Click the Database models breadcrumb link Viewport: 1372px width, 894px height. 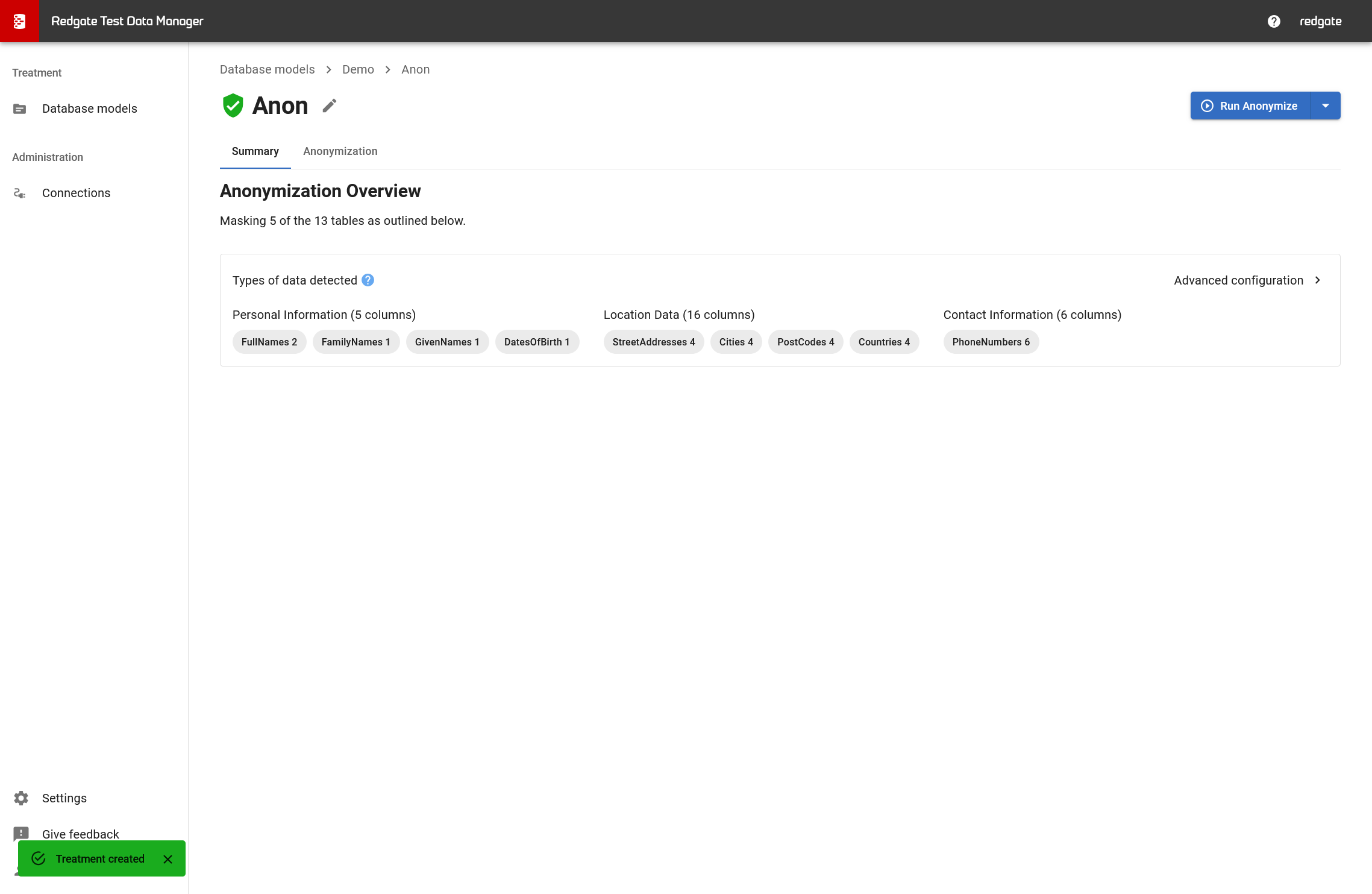(267, 69)
